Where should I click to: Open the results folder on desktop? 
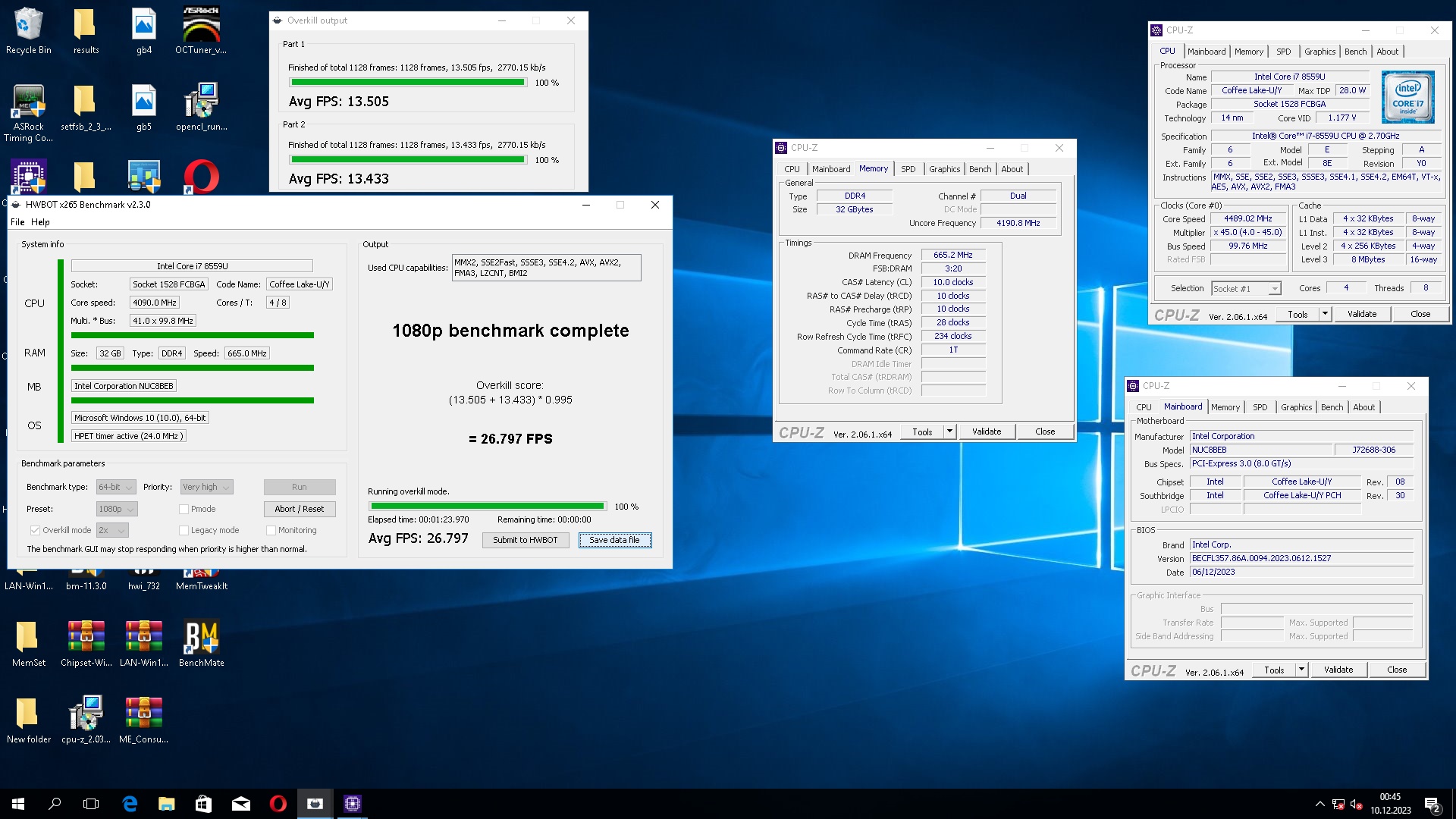point(86,31)
